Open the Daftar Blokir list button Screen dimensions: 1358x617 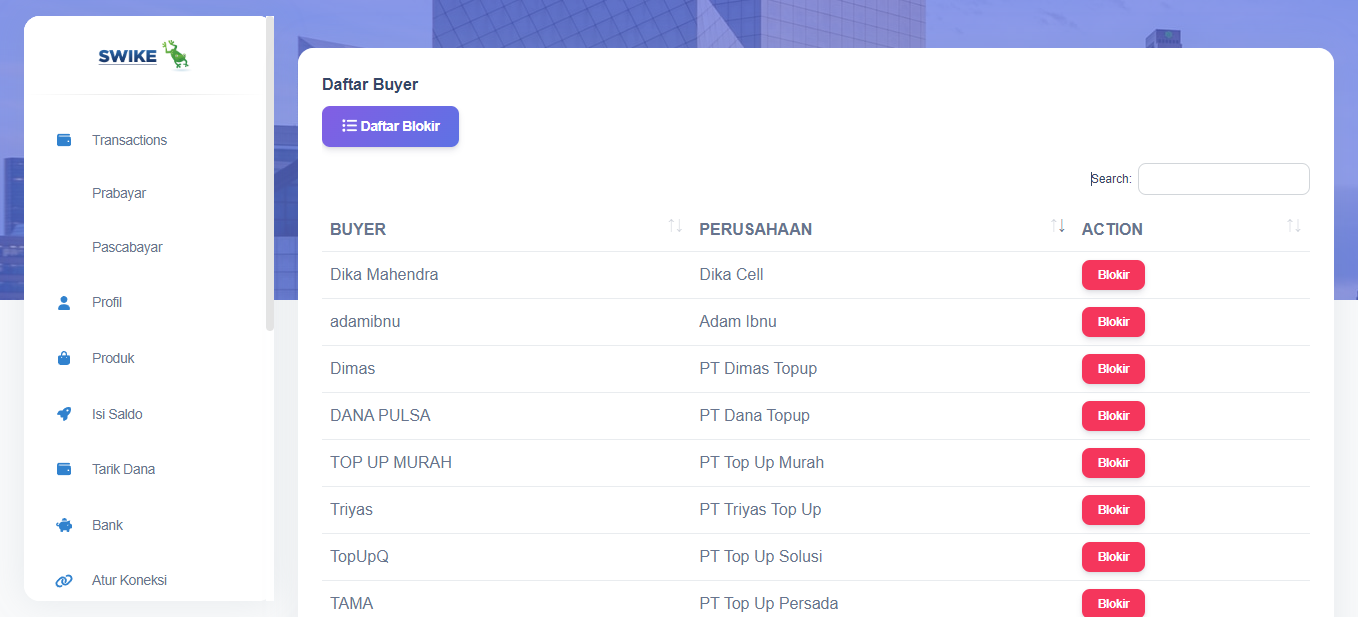tap(390, 126)
